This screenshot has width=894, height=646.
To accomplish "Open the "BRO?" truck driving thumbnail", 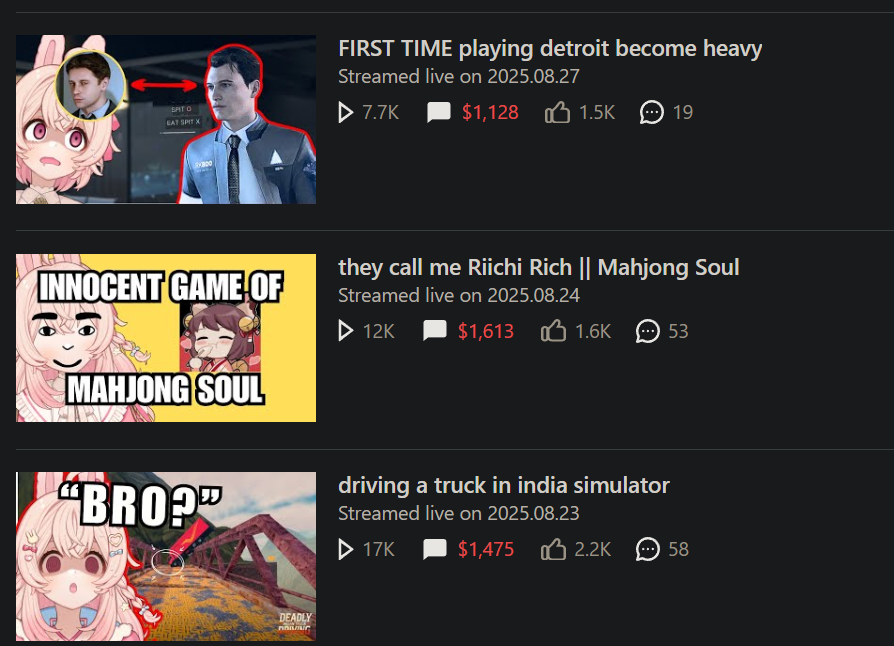I will [166, 556].
